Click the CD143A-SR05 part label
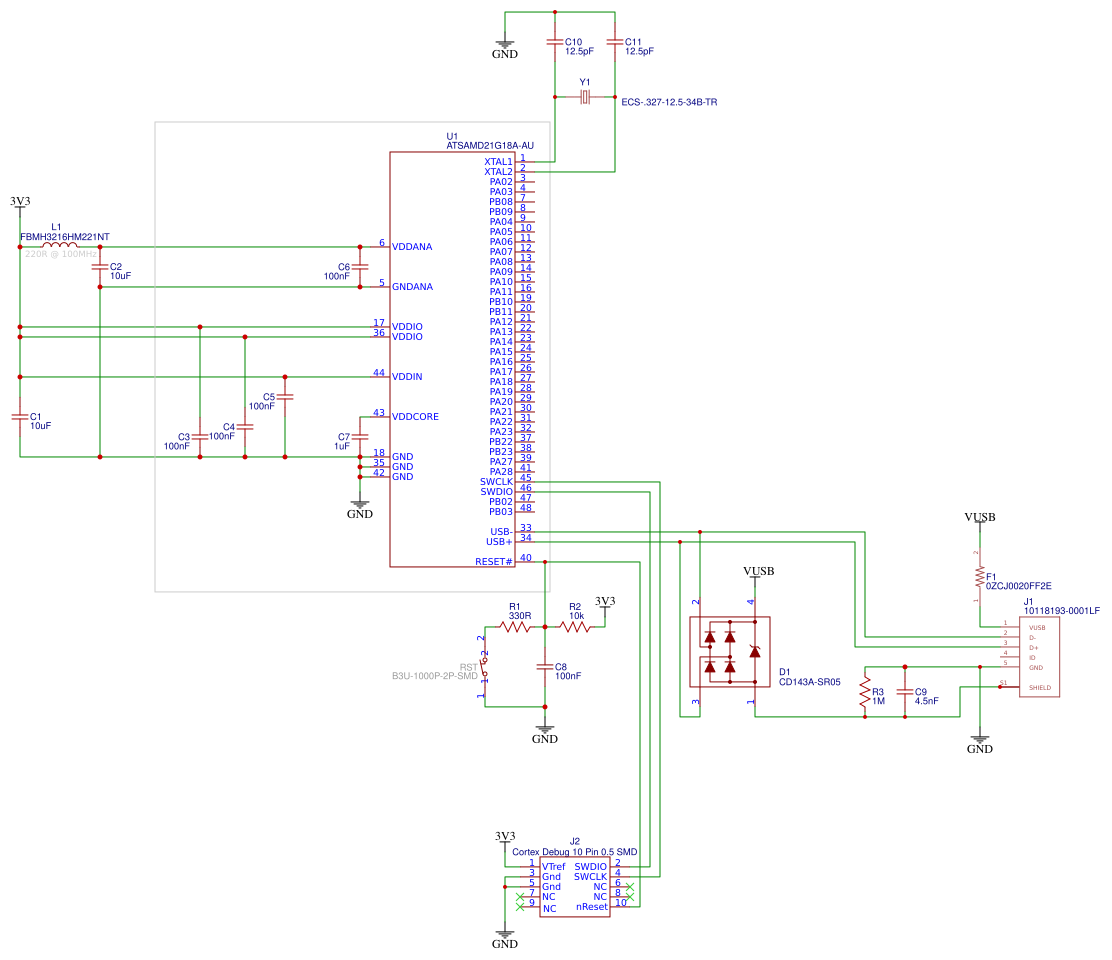1112x960 pixels. tap(810, 682)
